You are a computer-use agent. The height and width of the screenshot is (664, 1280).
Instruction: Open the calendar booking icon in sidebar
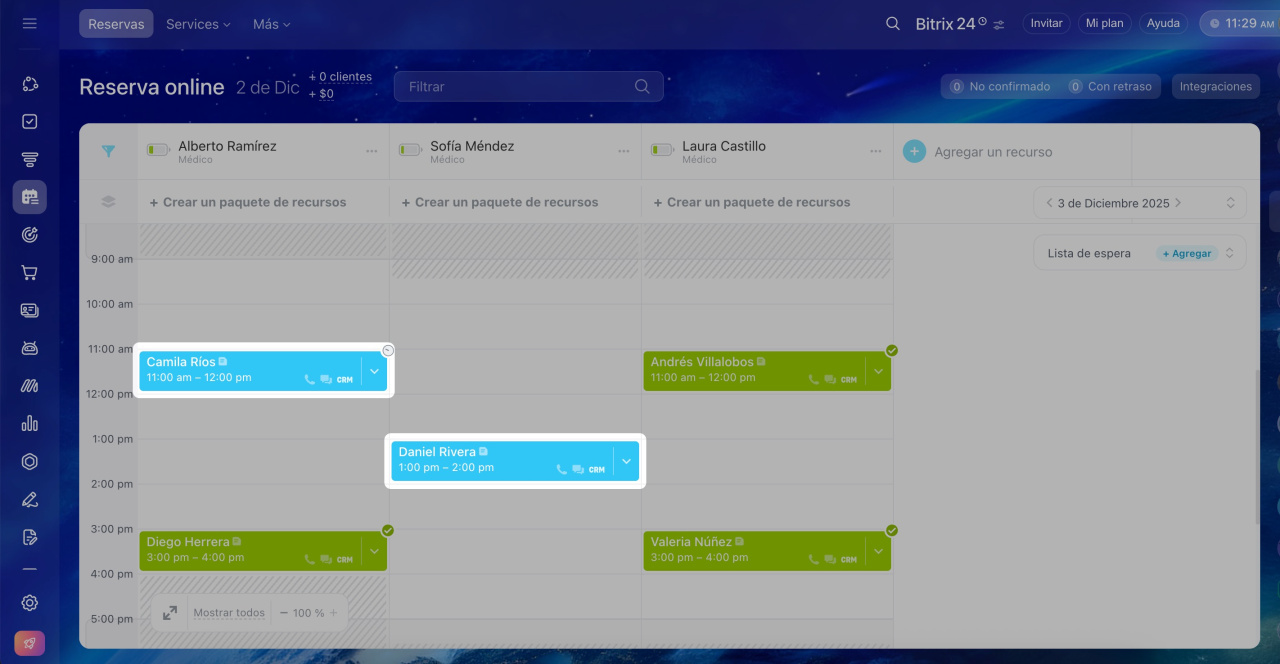click(x=29, y=197)
